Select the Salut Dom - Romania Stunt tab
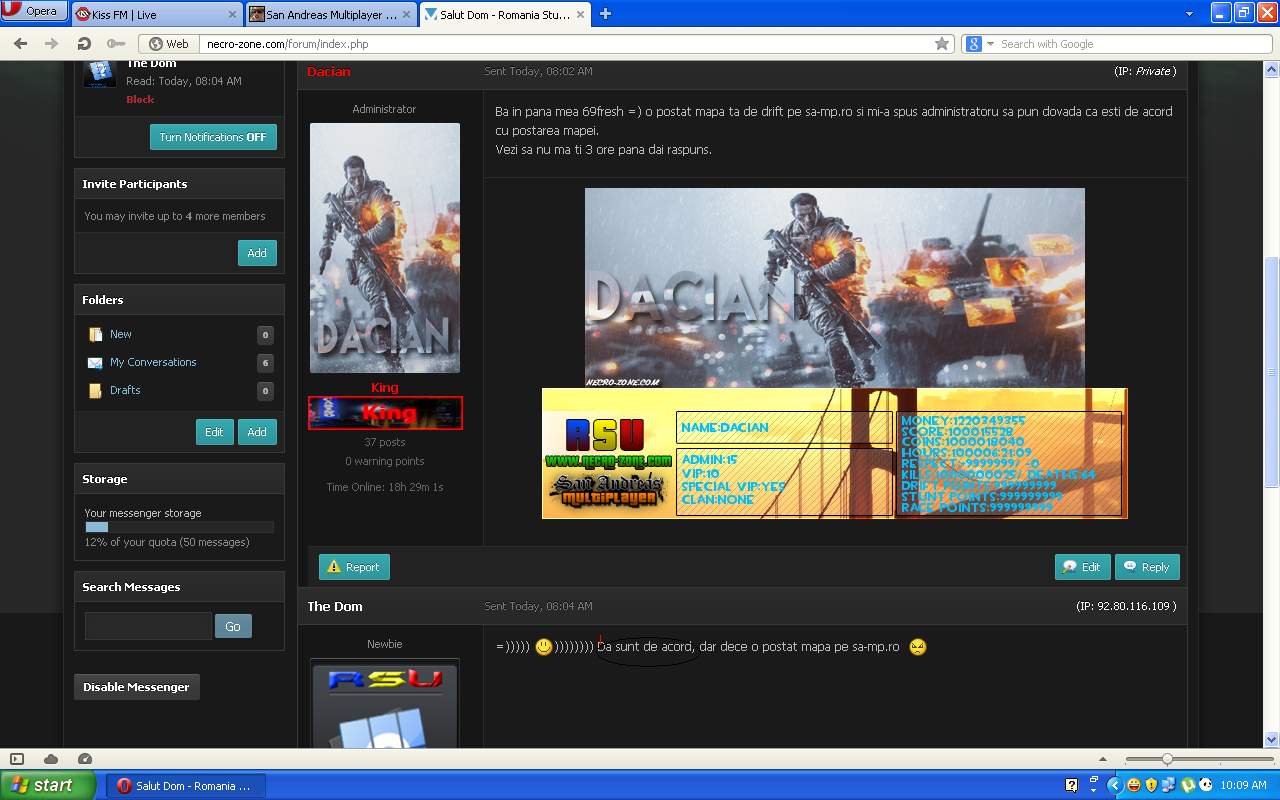 coord(504,14)
